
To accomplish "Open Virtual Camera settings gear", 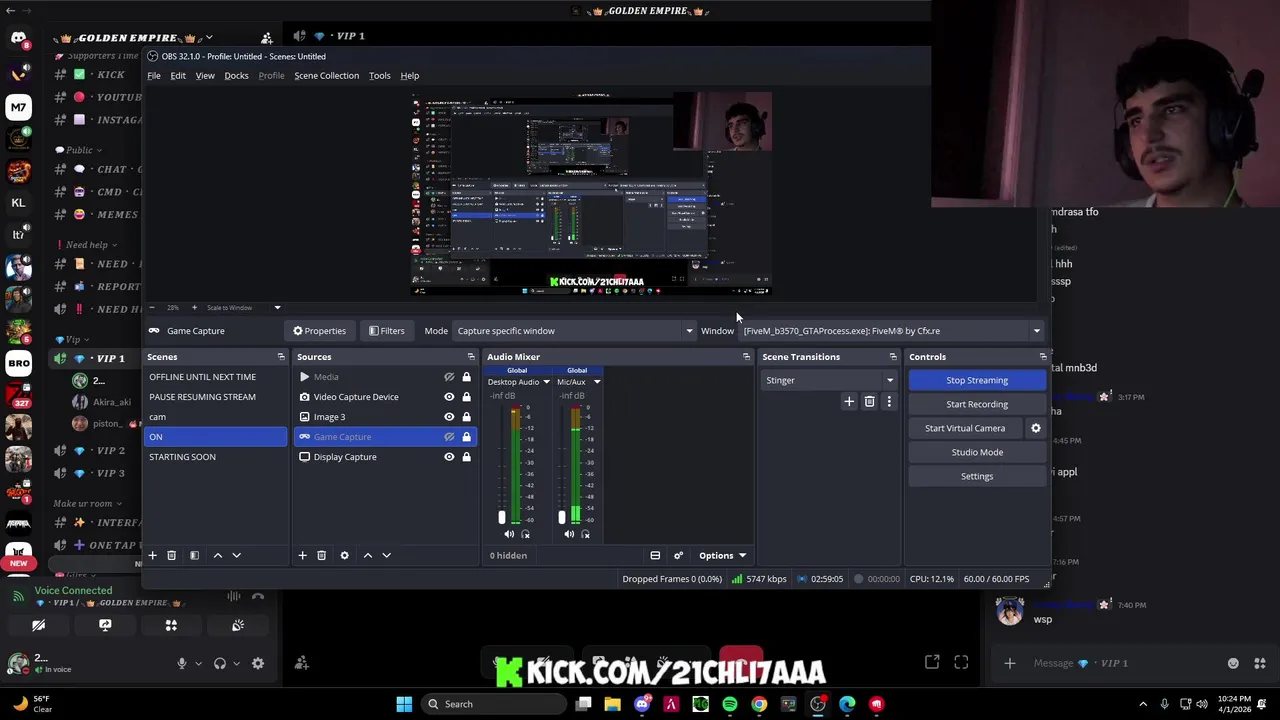I will 1036,428.
